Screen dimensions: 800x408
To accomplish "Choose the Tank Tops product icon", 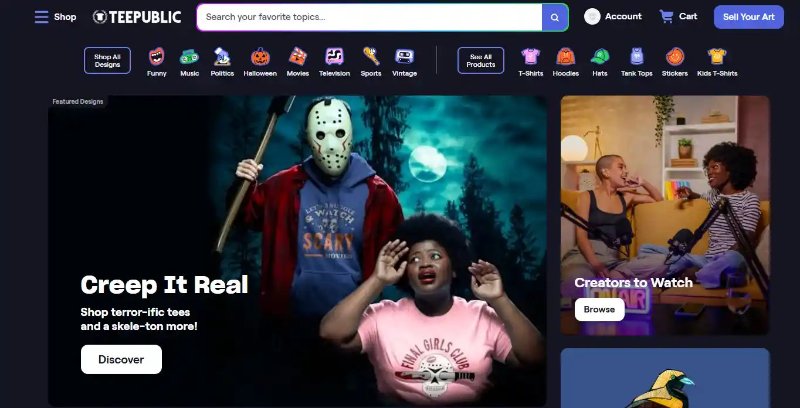I will tap(637, 56).
